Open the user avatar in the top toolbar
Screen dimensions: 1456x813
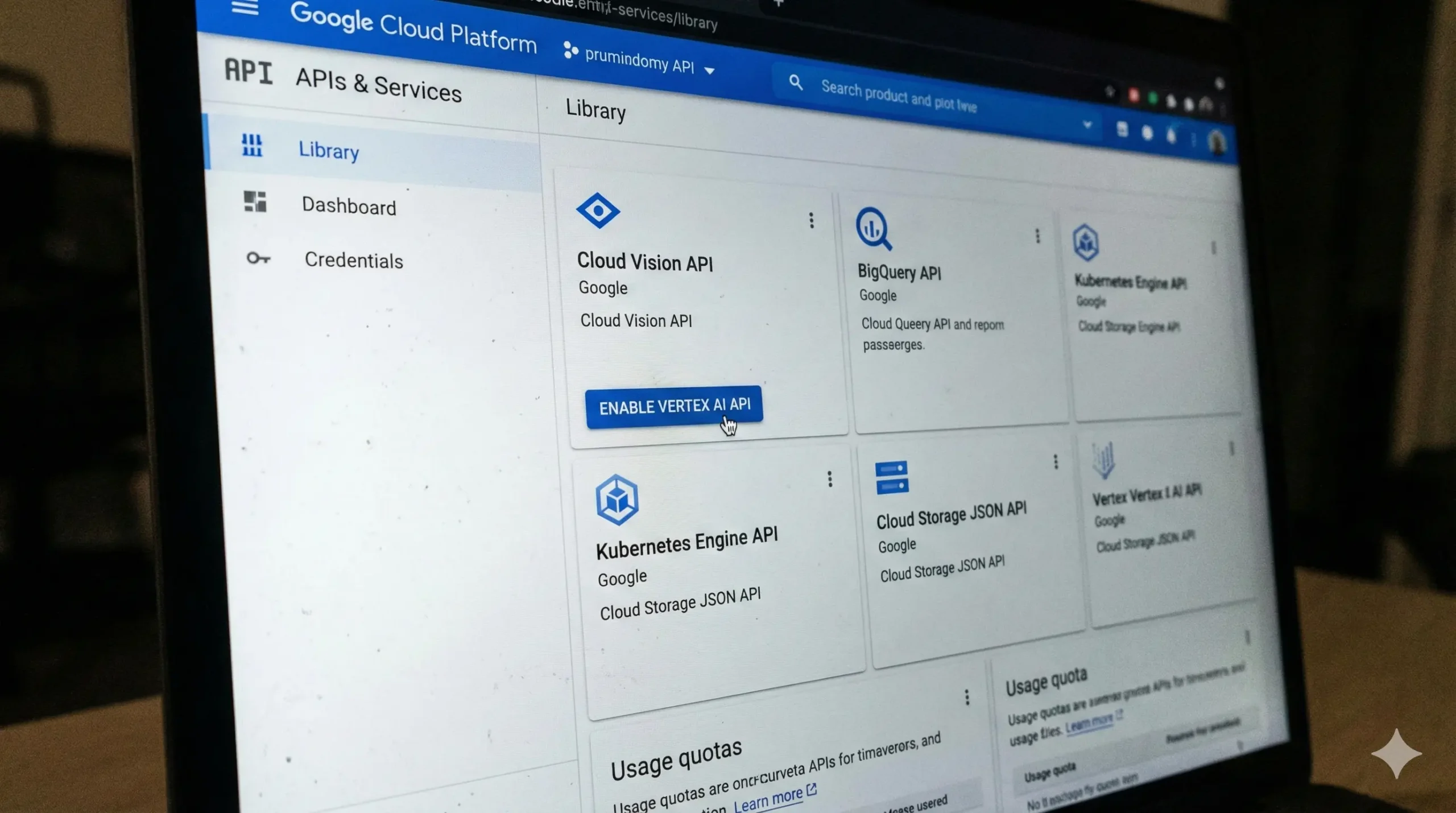(1216, 142)
